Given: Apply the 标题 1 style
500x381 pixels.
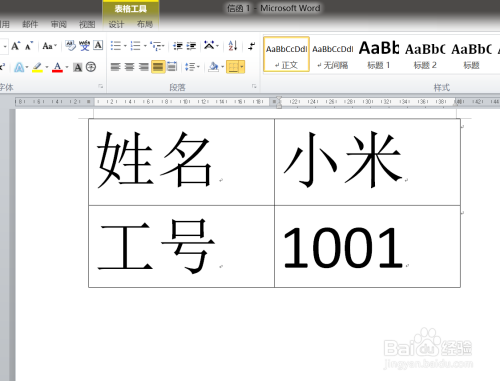Looking at the screenshot, I should coord(379,54).
